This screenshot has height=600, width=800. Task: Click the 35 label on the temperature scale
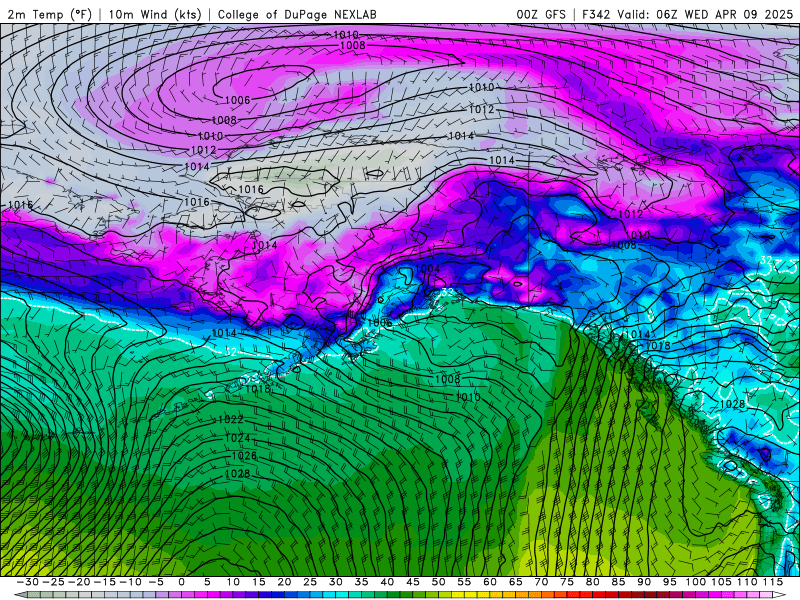(361, 582)
